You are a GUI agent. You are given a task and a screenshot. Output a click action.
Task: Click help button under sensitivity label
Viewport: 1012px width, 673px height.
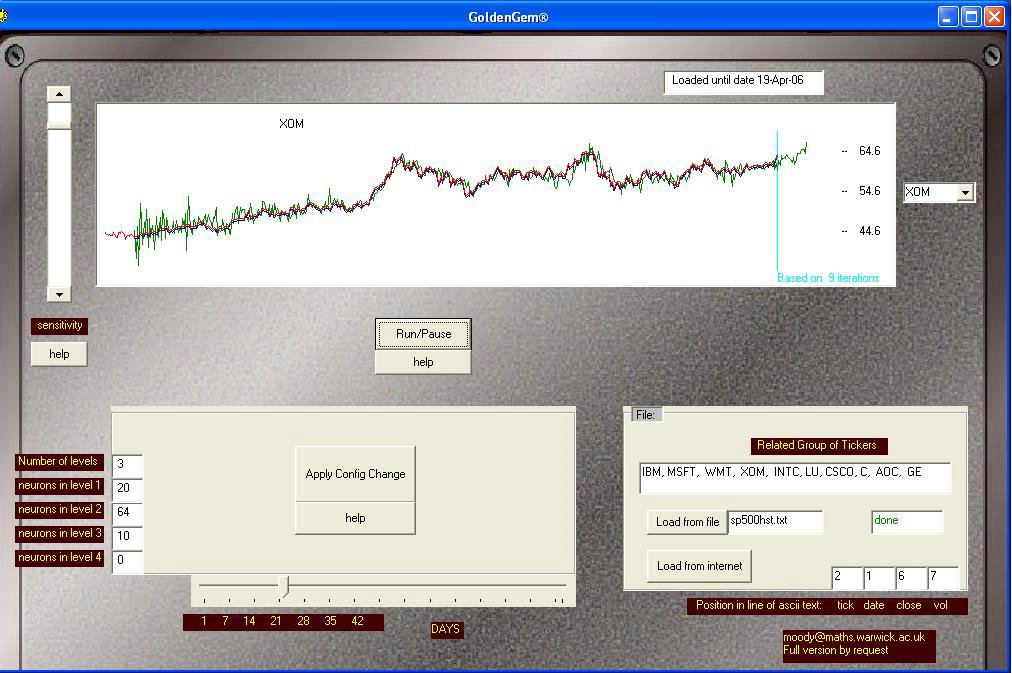point(59,354)
